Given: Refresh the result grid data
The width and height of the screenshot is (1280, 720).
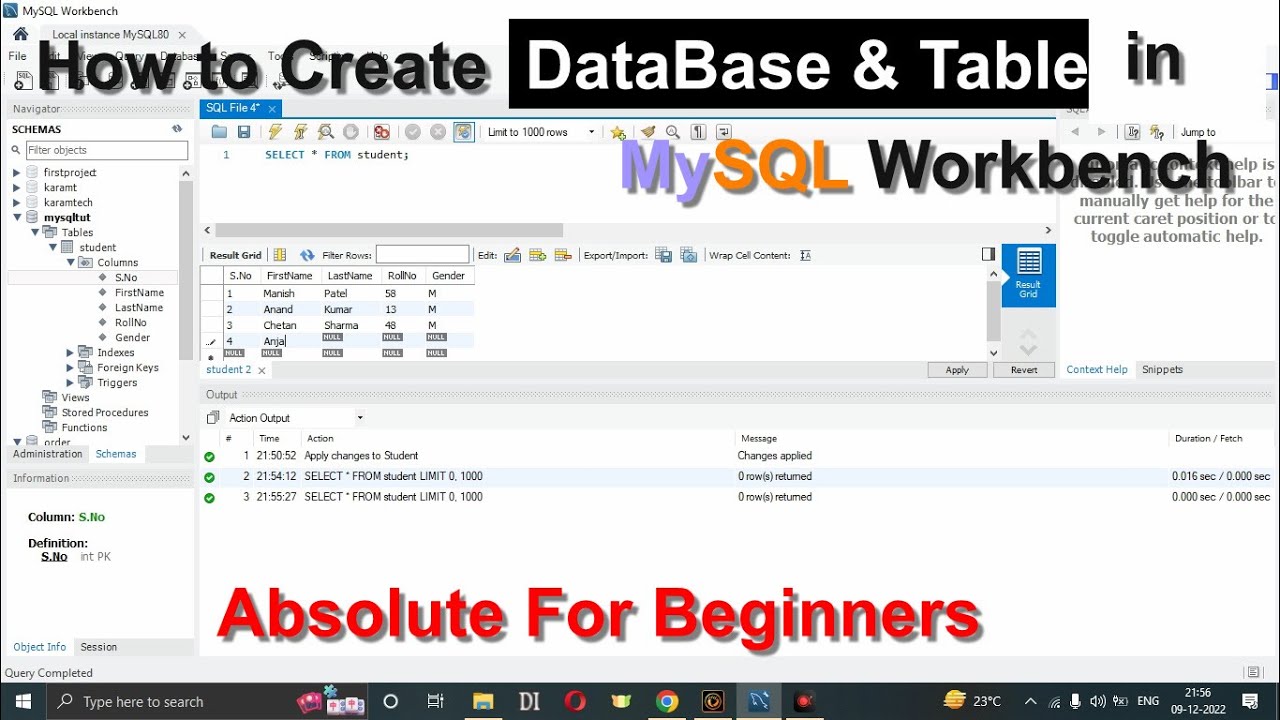Looking at the screenshot, I should point(307,255).
